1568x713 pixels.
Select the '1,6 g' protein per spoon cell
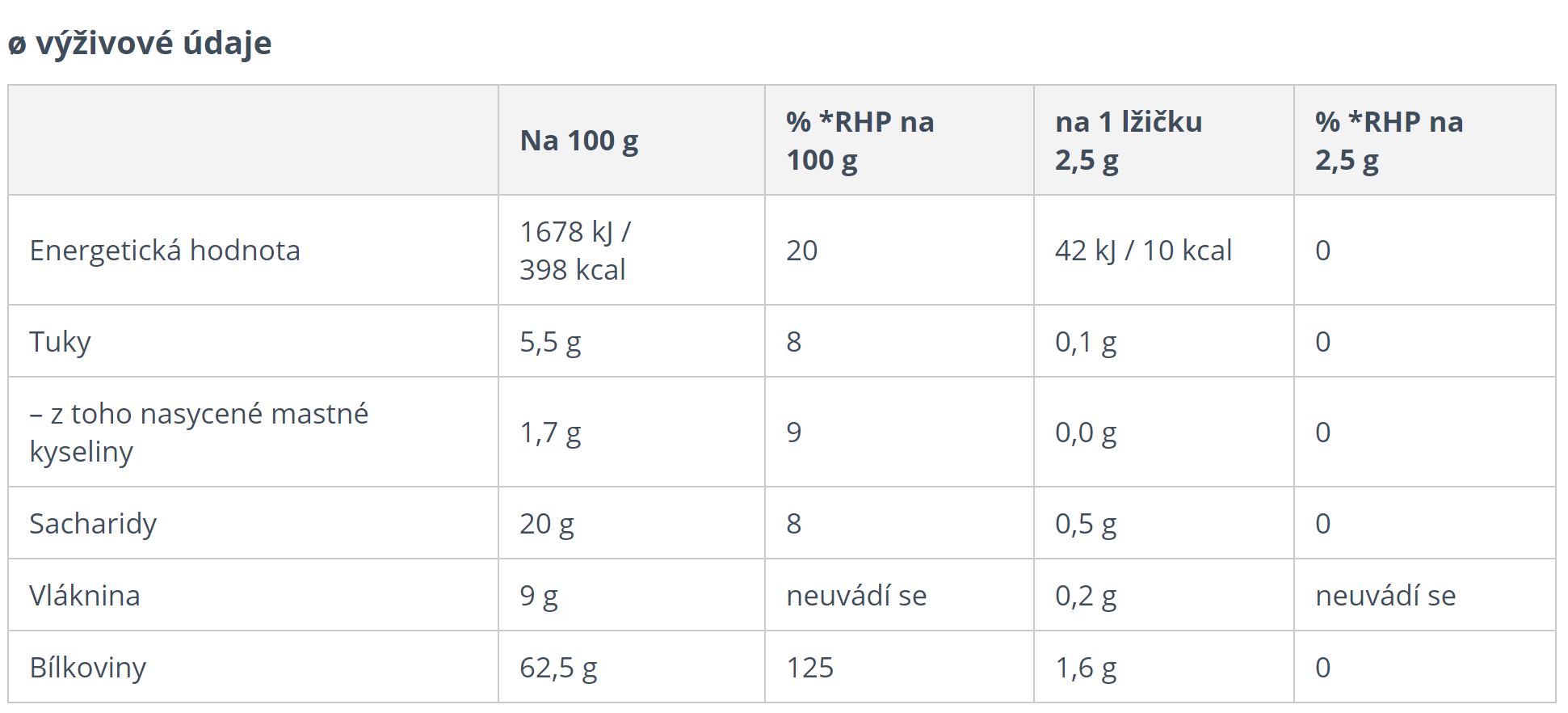pos(1086,668)
